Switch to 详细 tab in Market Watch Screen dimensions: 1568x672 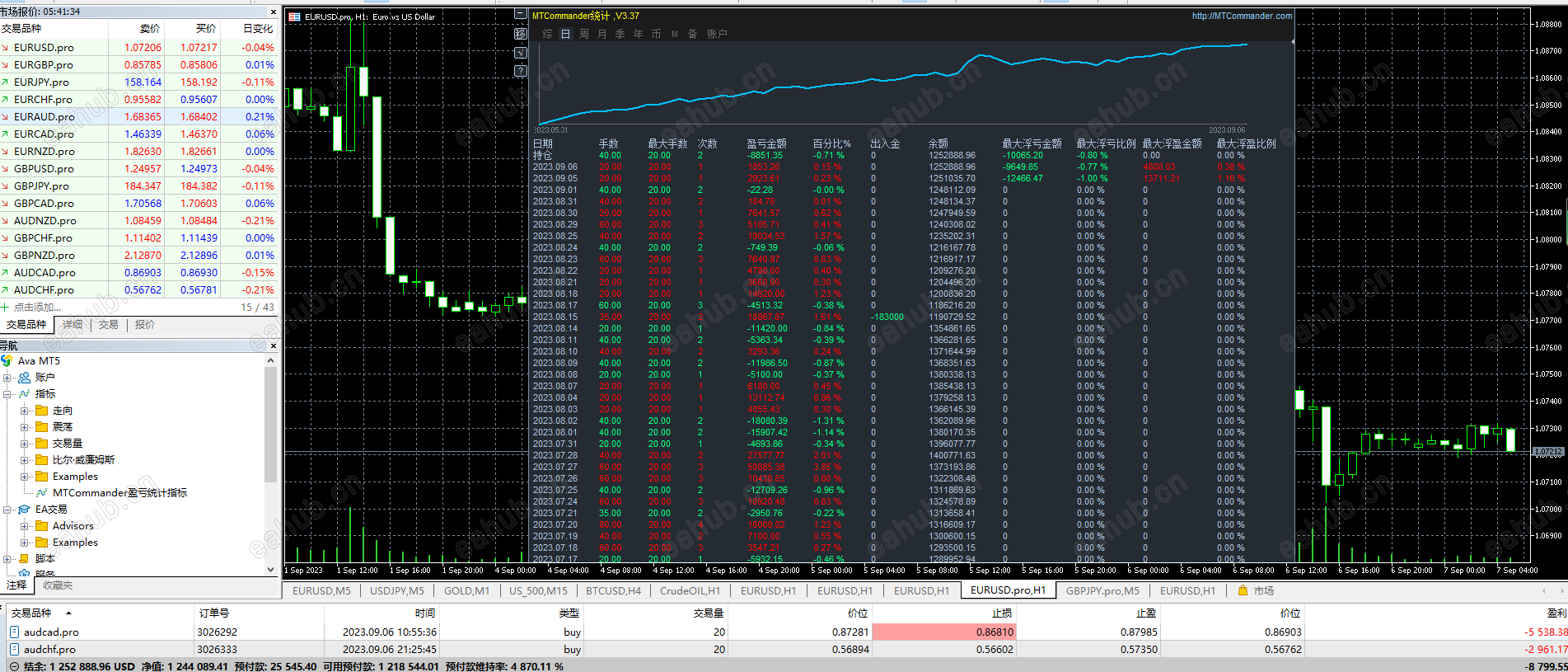click(73, 325)
